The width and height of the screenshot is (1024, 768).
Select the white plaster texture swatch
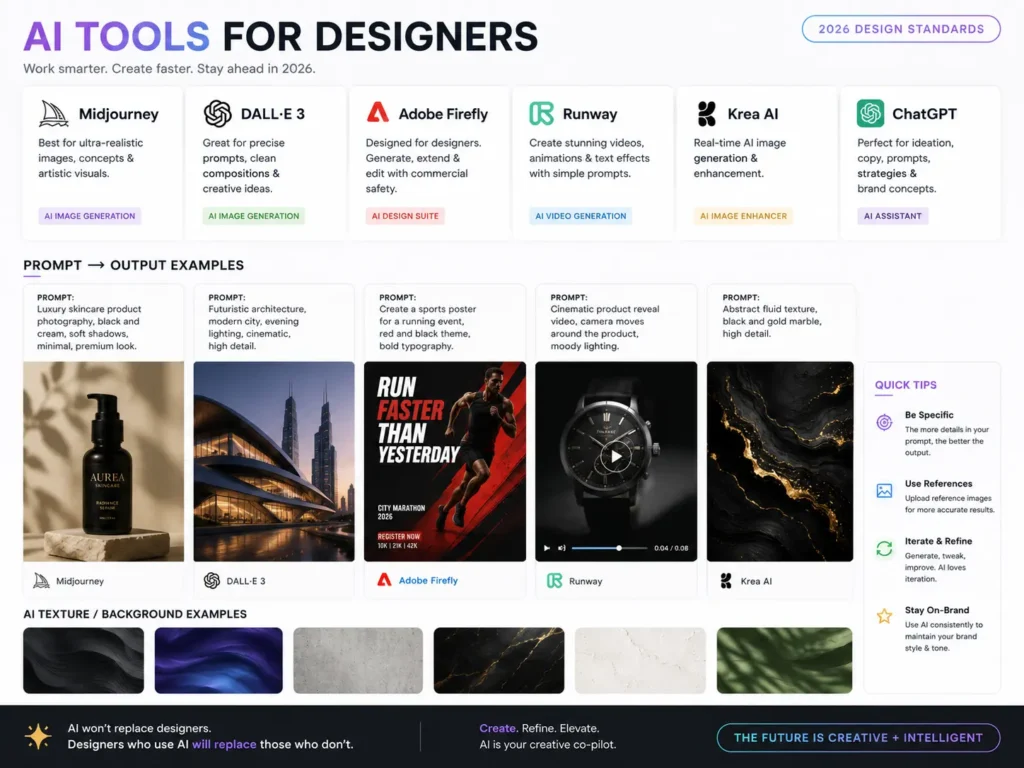pos(640,660)
